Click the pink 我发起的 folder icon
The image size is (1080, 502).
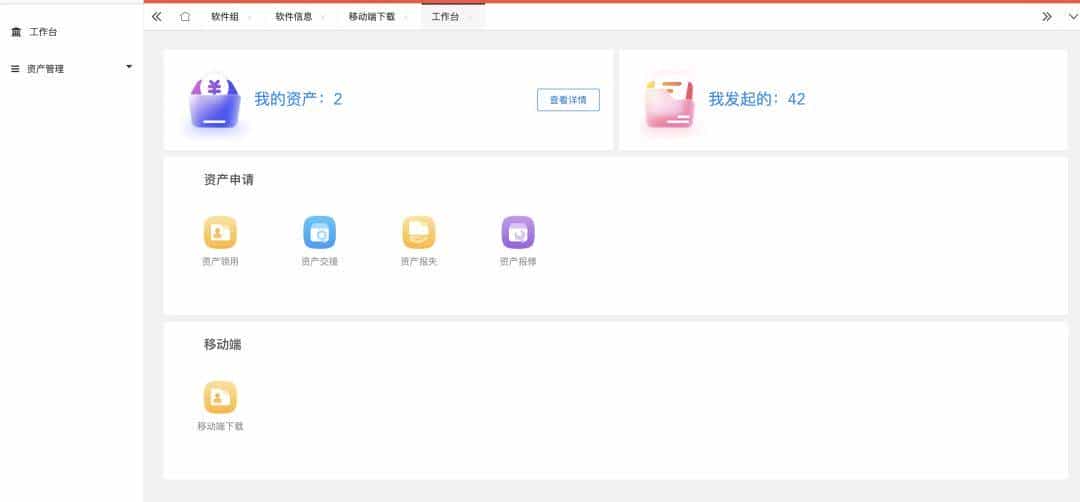pyautogui.click(x=669, y=103)
